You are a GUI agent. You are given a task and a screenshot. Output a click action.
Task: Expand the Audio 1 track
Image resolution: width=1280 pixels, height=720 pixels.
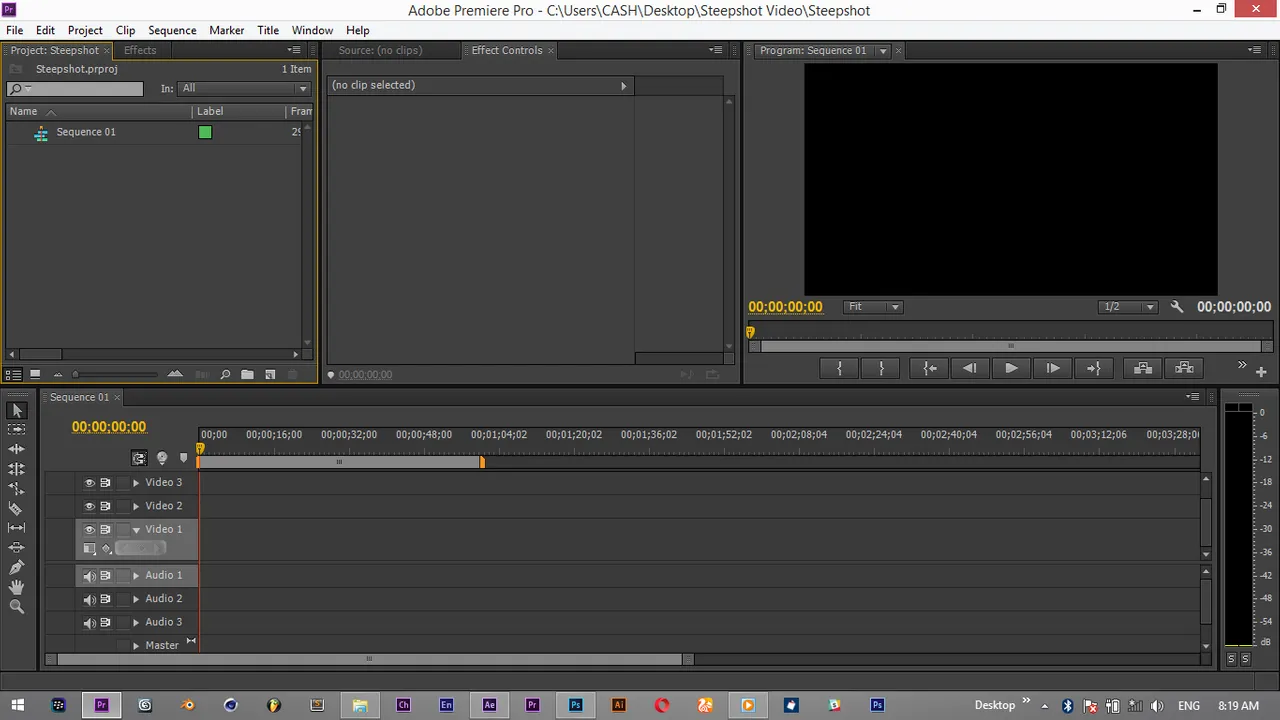point(136,576)
